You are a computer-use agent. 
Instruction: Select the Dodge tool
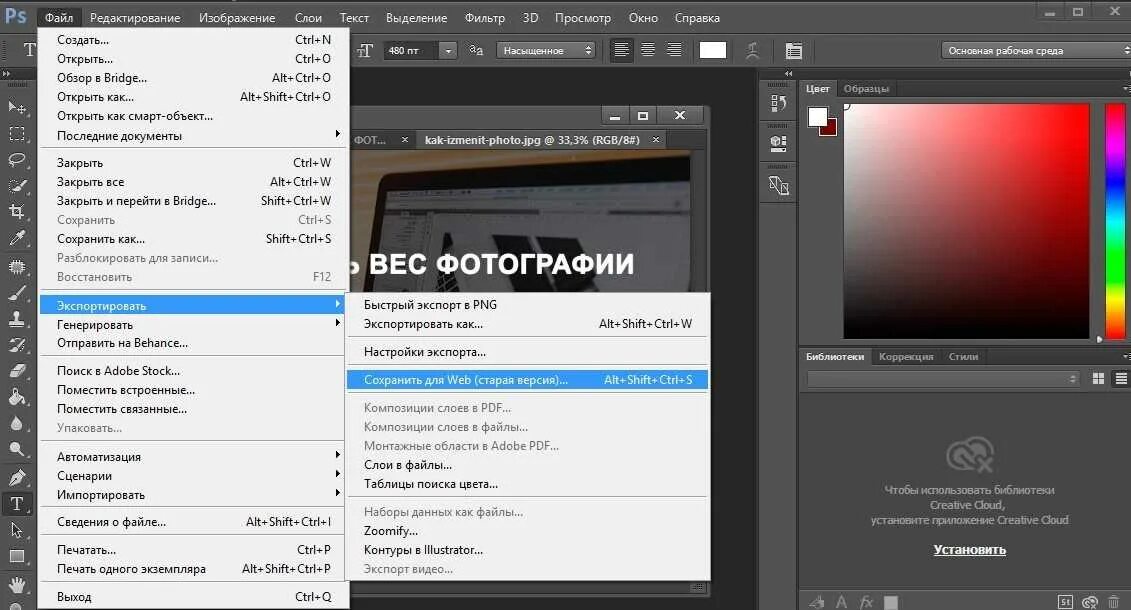(x=17, y=450)
